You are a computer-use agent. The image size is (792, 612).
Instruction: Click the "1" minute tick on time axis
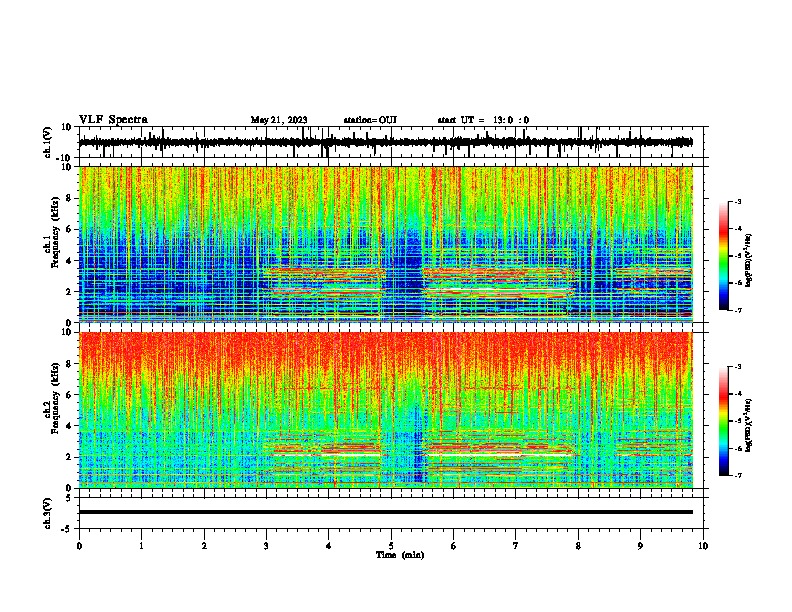tap(141, 546)
